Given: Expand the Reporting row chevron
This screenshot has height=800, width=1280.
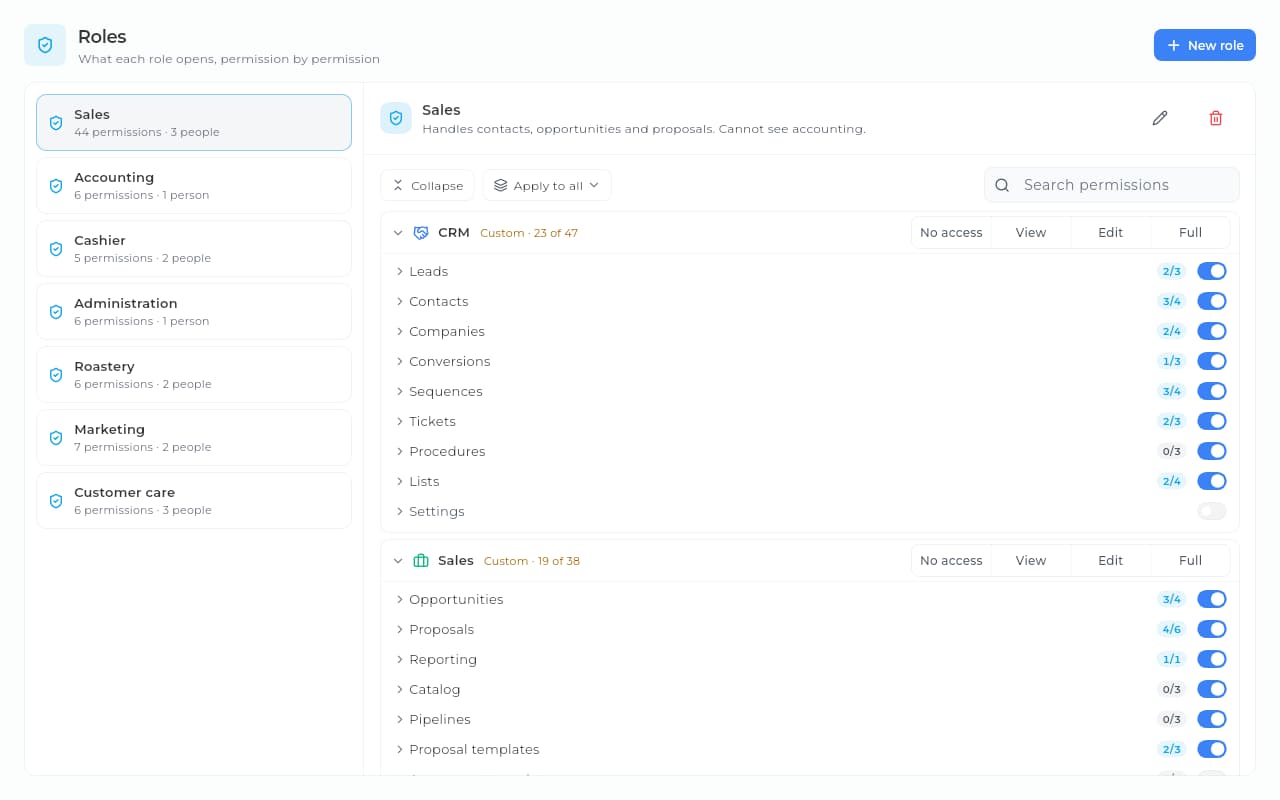Looking at the screenshot, I should click(400, 659).
